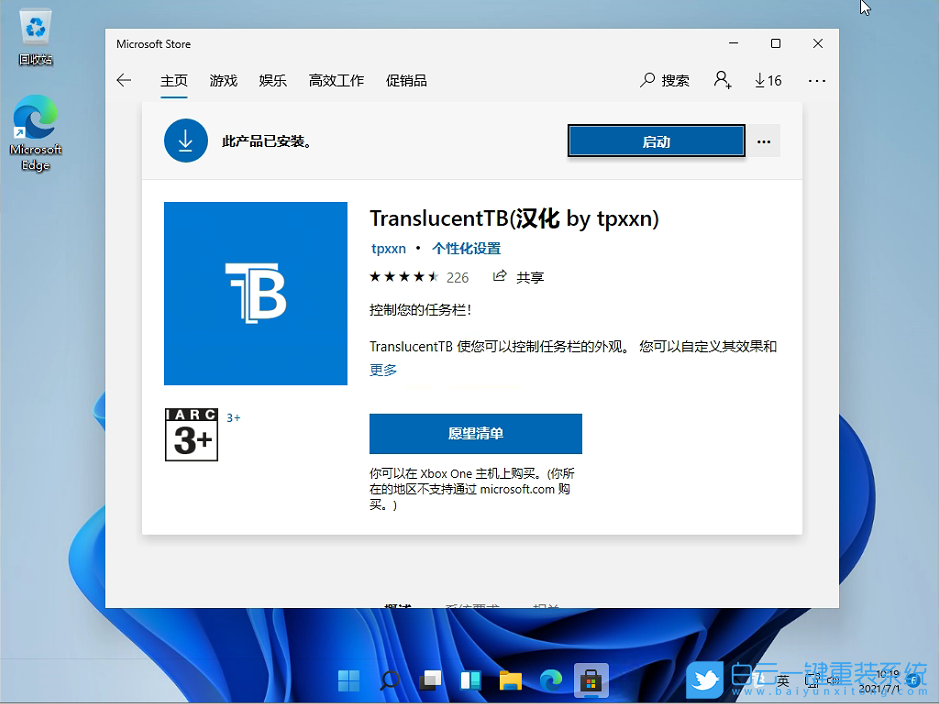Screen dimensions: 939x704
Task: Click the back arrow in Microsoft Store
Action: click(123, 80)
